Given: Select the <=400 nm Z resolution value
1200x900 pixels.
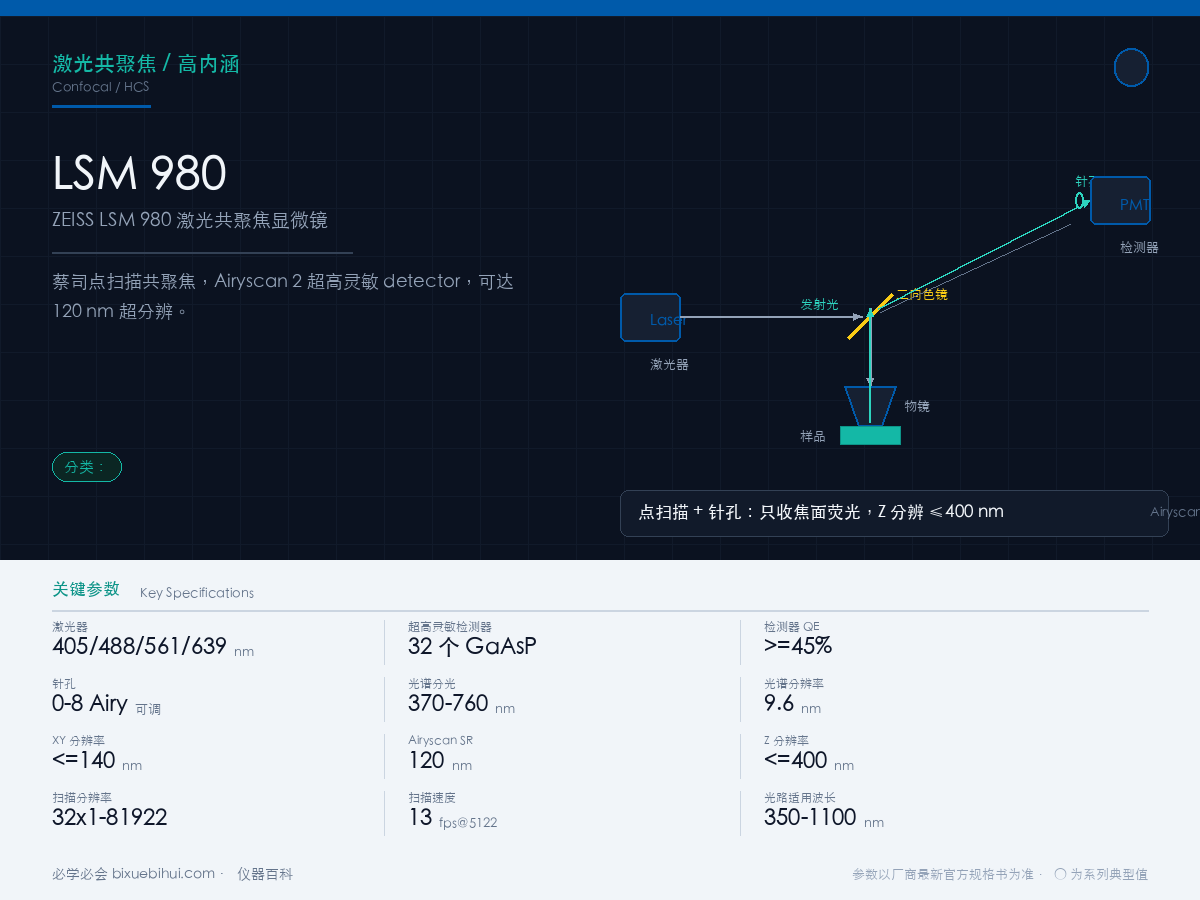Looking at the screenshot, I should (x=809, y=761).
